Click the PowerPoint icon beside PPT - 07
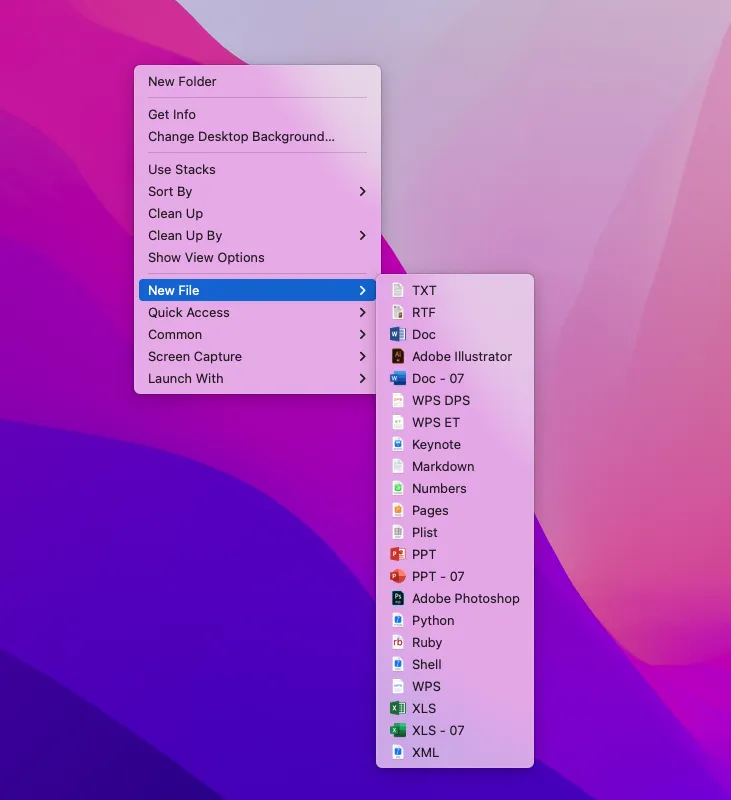Viewport: 731px width, 800px height. coord(398,576)
